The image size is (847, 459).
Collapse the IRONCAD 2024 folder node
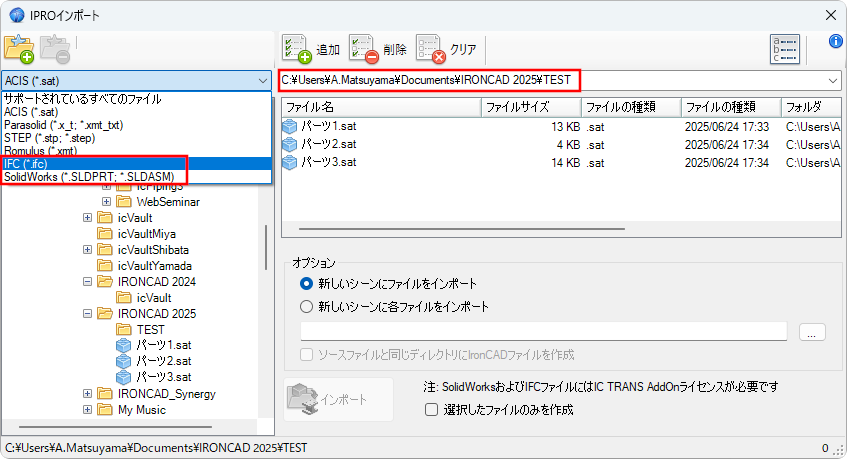pyautogui.click(x=88, y=281)
